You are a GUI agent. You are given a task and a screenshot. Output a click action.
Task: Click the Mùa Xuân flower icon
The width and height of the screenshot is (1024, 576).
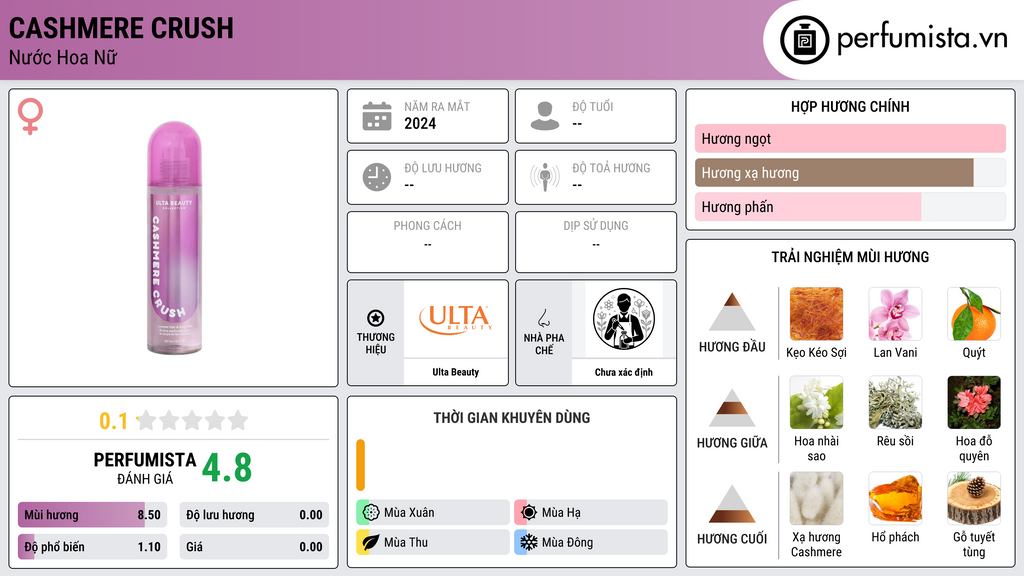click(x=371, y=513)
